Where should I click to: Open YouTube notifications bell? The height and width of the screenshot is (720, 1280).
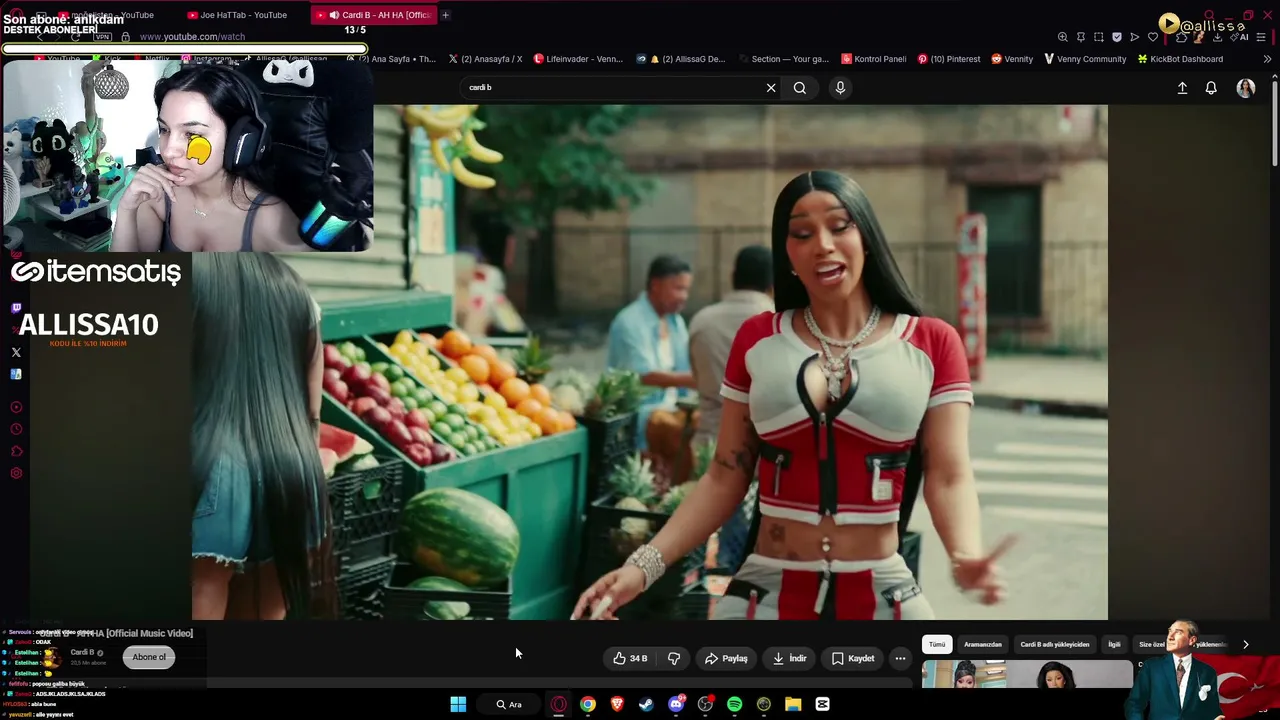pyautogui.click(x=1211, y=88)
